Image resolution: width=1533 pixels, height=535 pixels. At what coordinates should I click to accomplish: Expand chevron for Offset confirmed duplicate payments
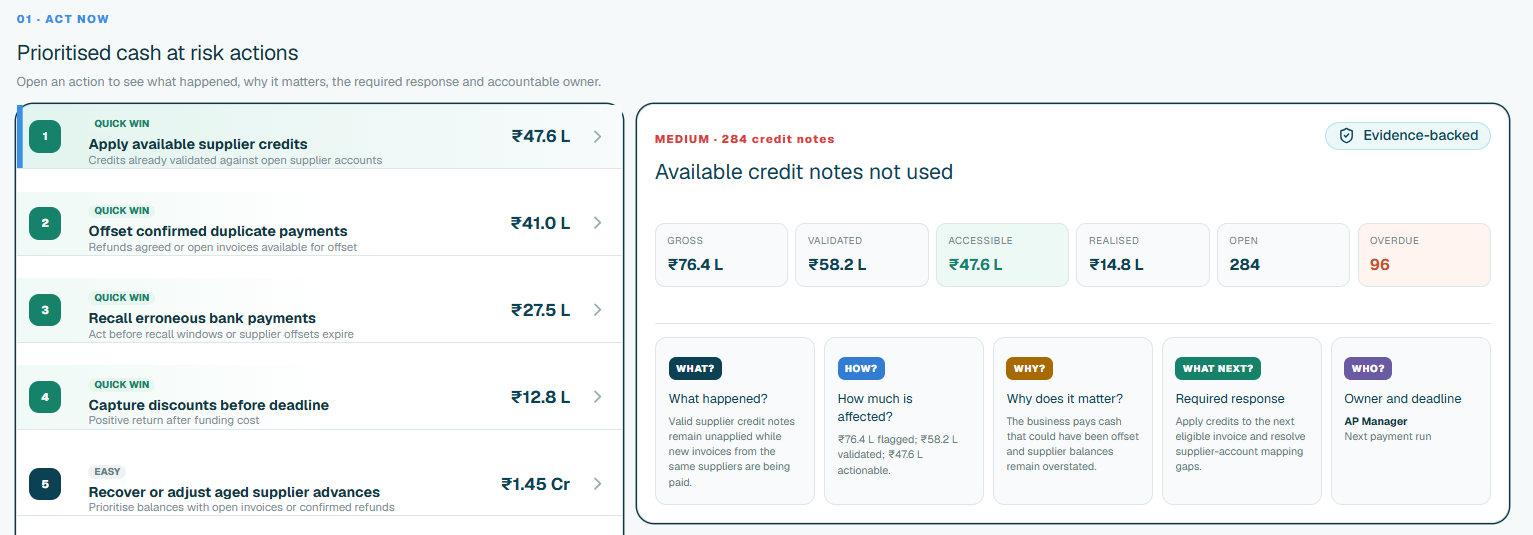click(597, 223)
